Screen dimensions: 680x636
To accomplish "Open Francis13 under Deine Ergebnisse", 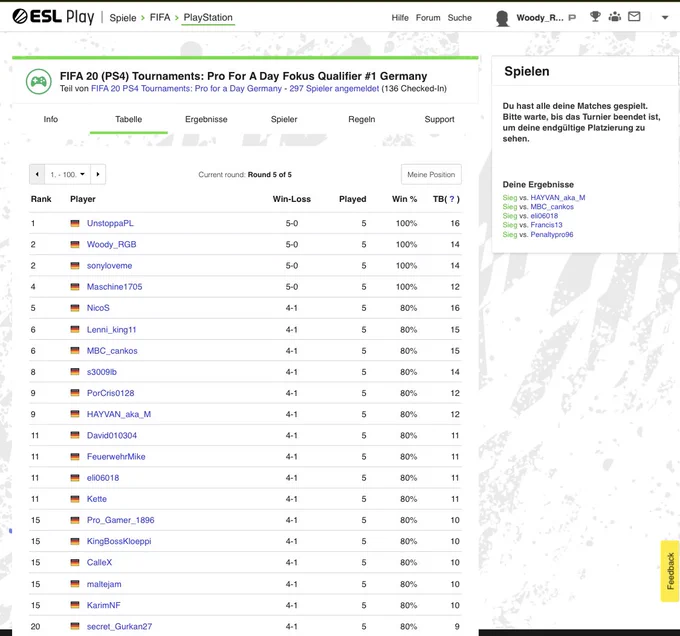I will 546,225.
